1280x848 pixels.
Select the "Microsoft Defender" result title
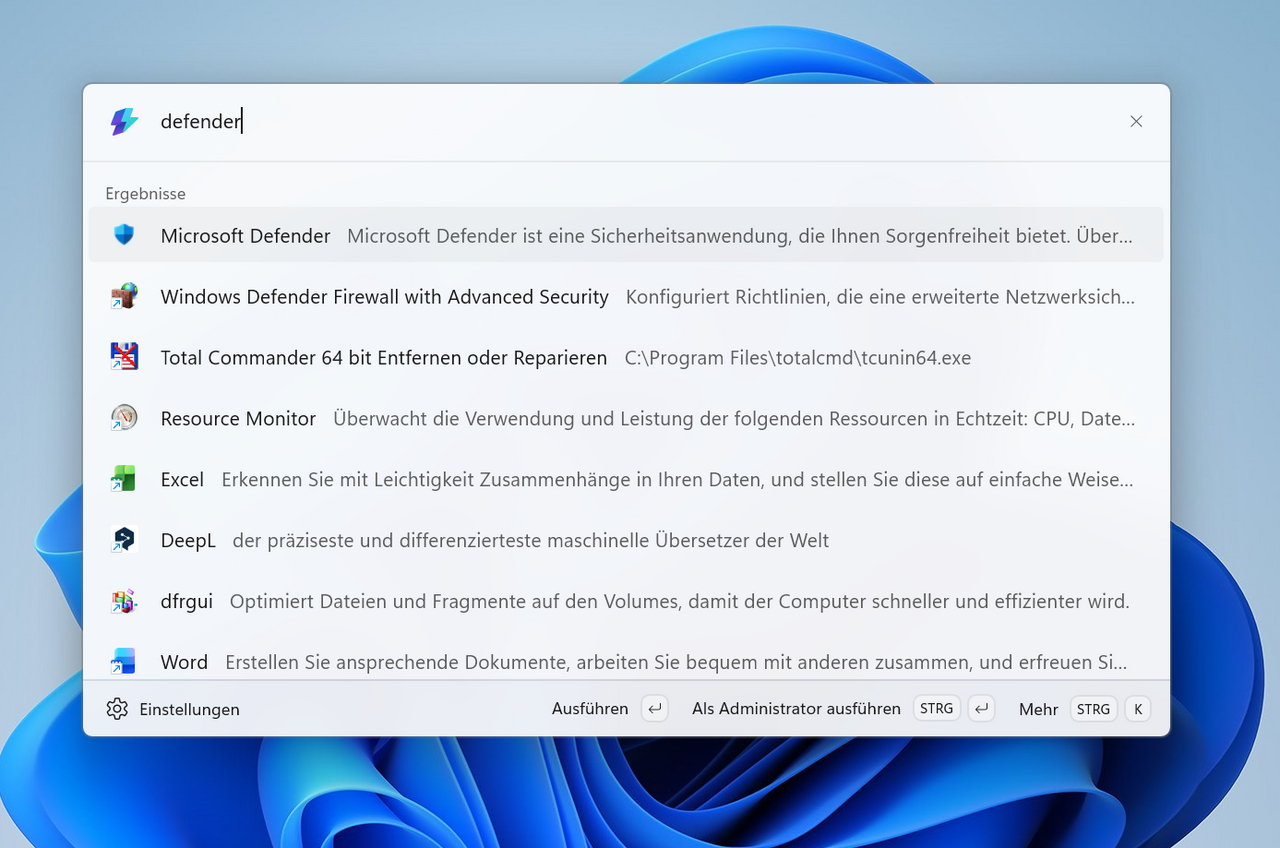pyautogui.click(x=246, y=236)
